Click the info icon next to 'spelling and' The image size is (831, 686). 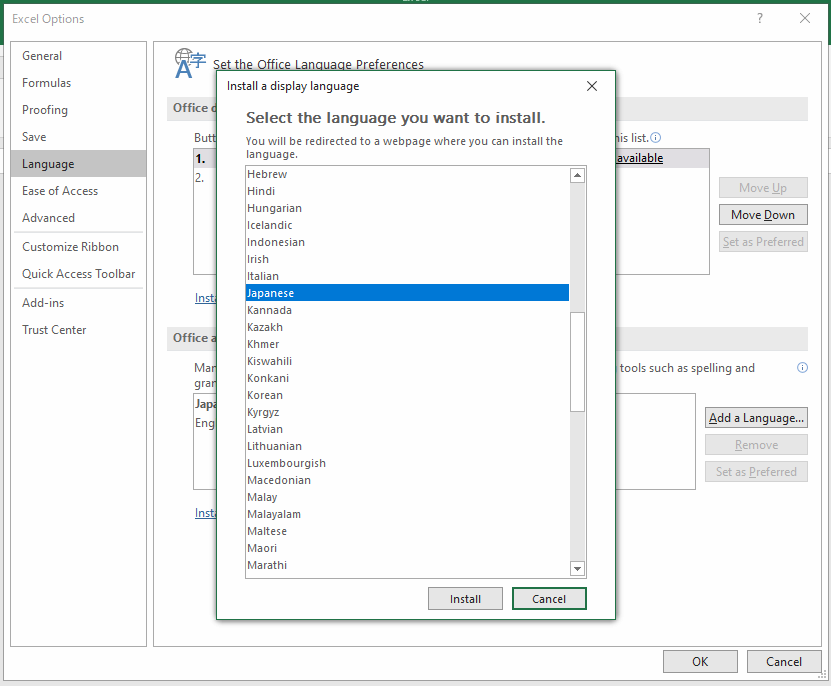click(x=802, y=368)
